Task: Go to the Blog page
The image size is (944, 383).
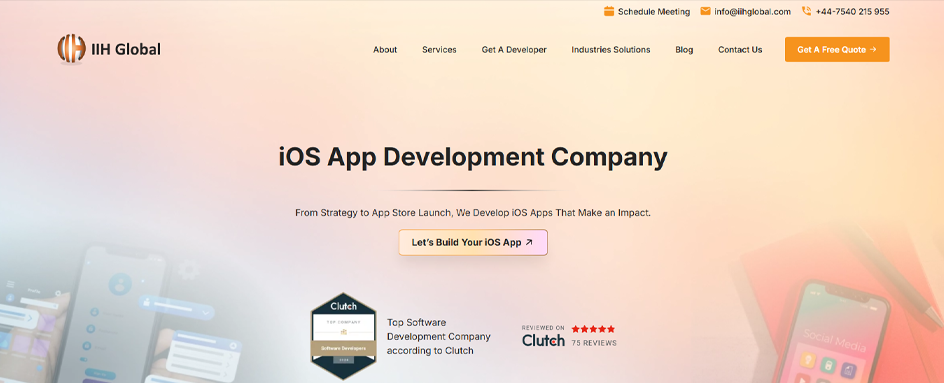Action: click(x=684, y=49)
